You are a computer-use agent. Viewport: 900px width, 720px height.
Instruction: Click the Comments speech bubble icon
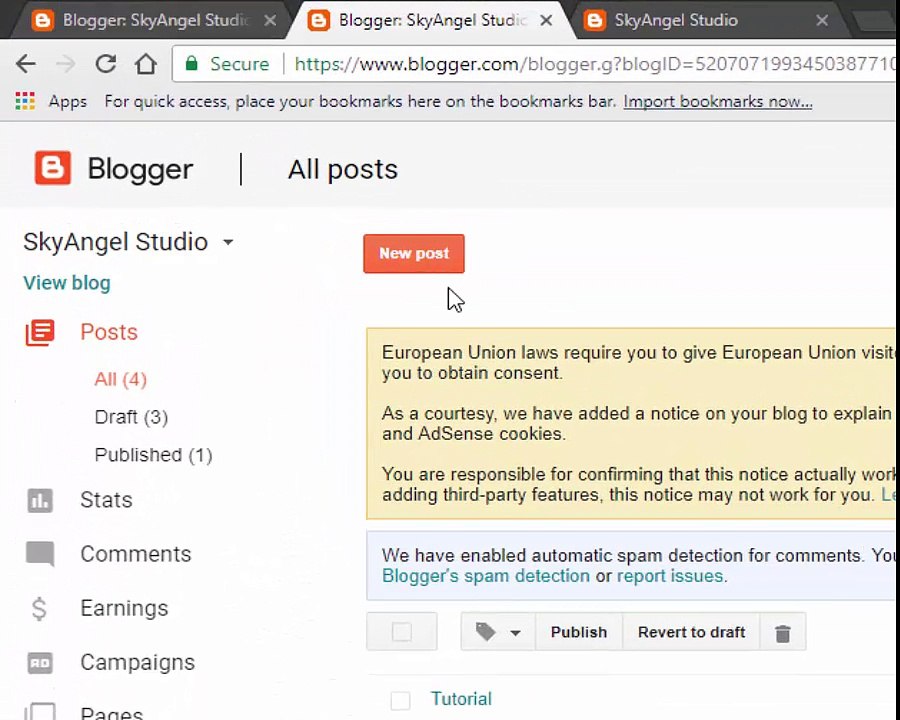click(x=40, y=554)
